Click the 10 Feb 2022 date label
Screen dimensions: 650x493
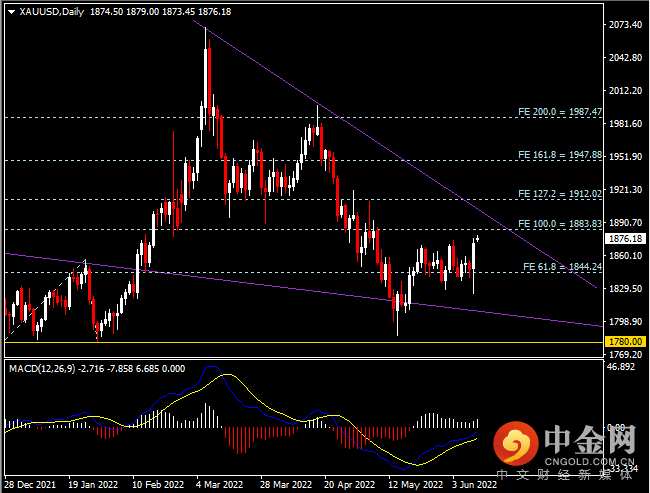click(x=158, y=484)
